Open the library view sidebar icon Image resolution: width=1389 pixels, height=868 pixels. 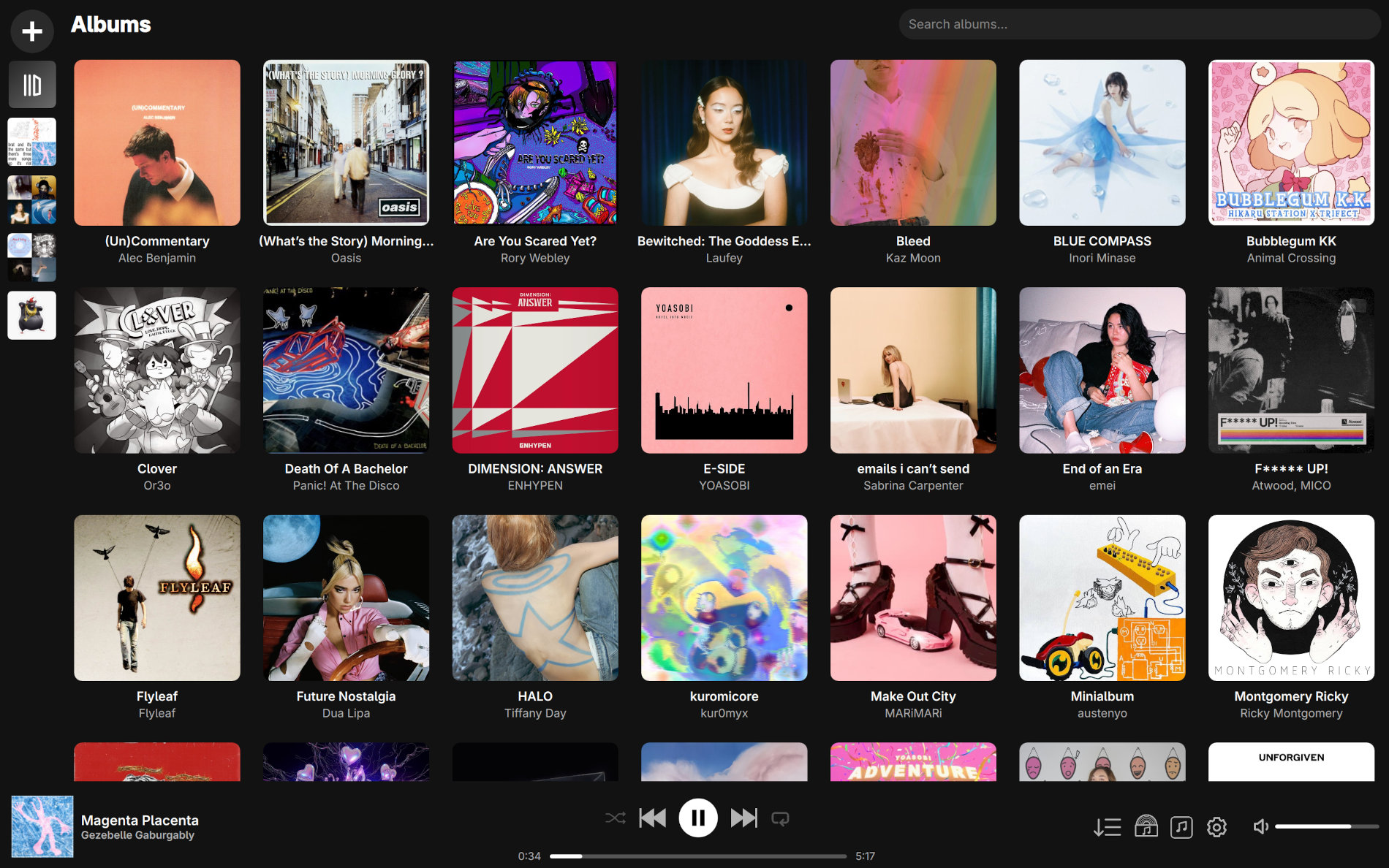[32, 85]
